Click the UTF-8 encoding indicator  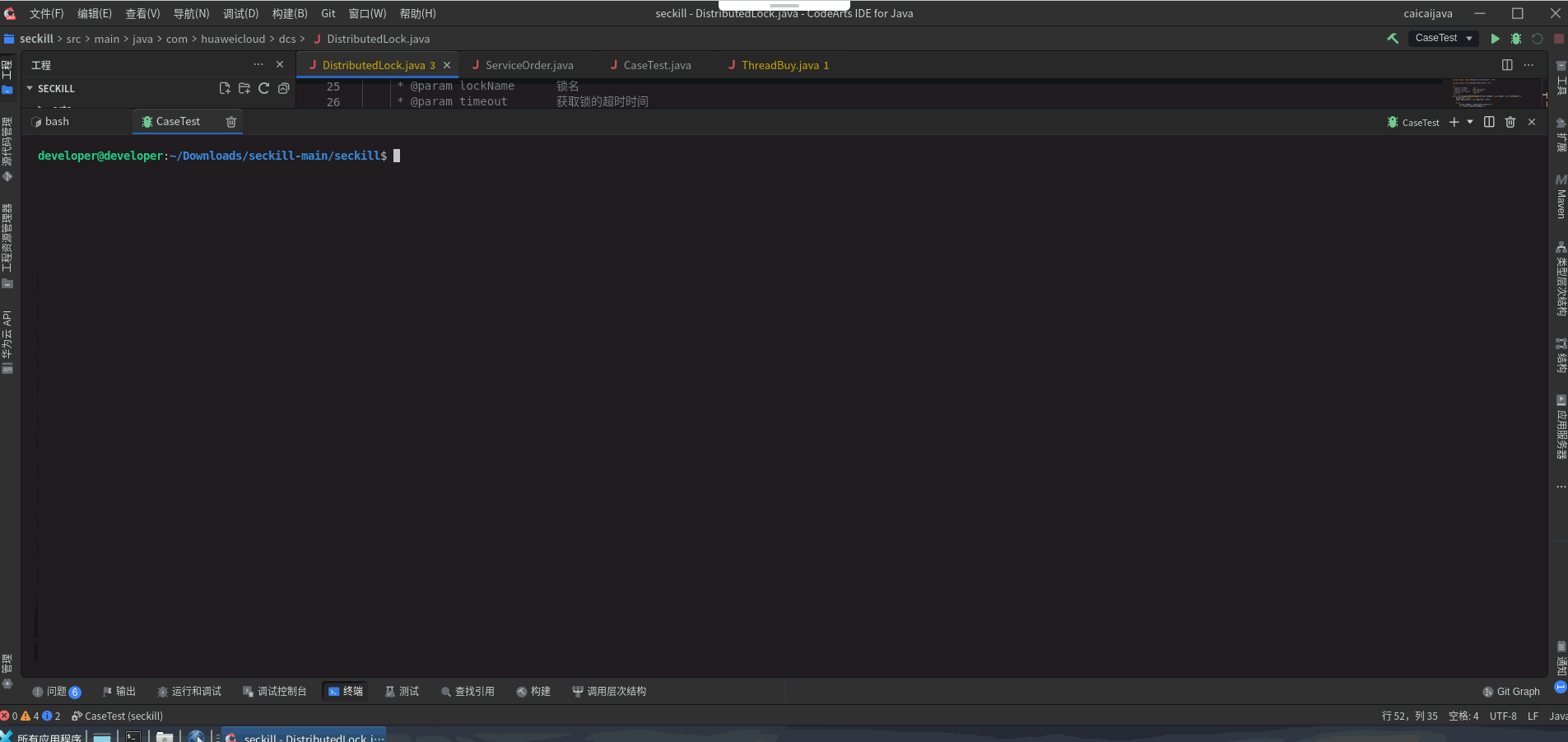tap(1503, 716)
